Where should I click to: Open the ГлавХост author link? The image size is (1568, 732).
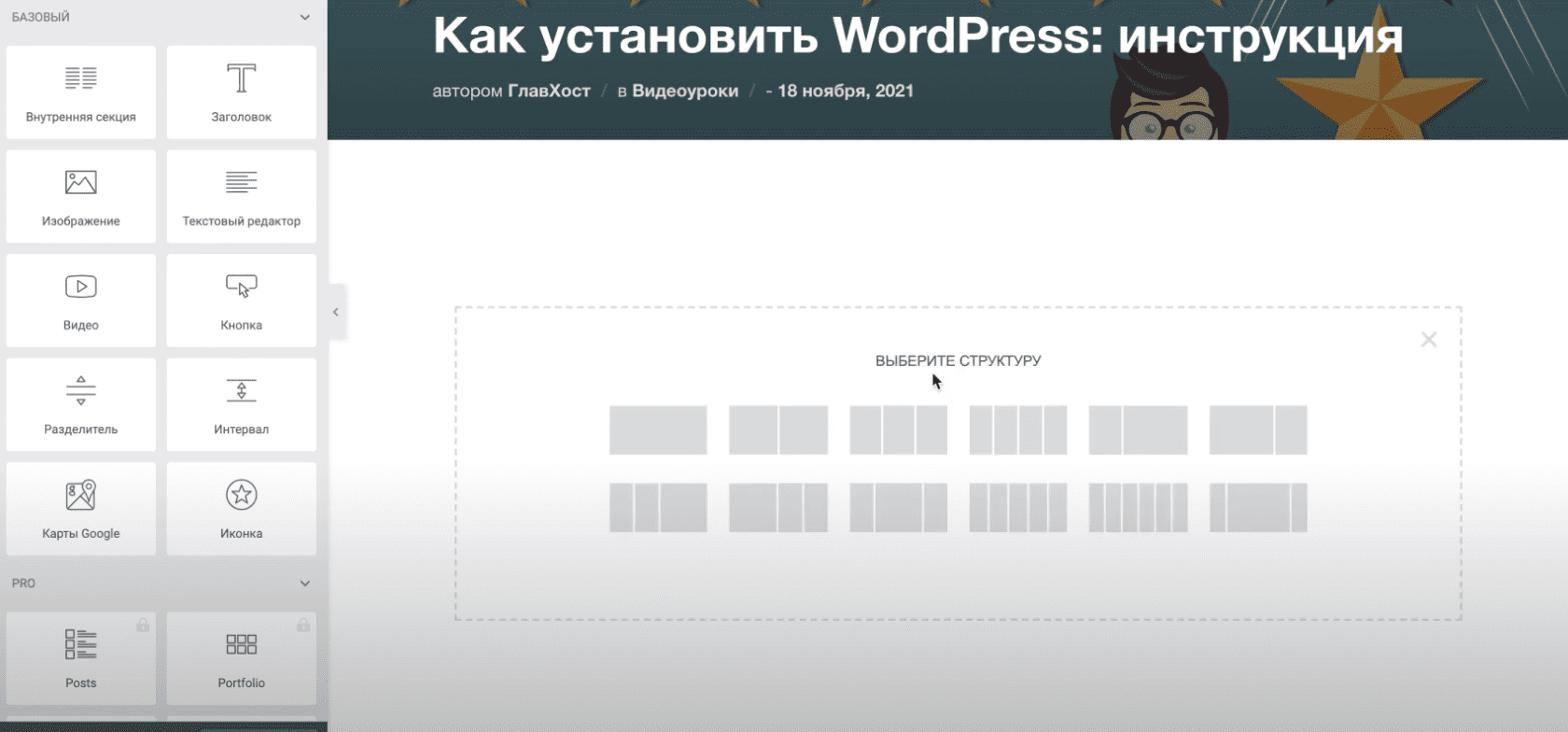(x=549, y=91)
